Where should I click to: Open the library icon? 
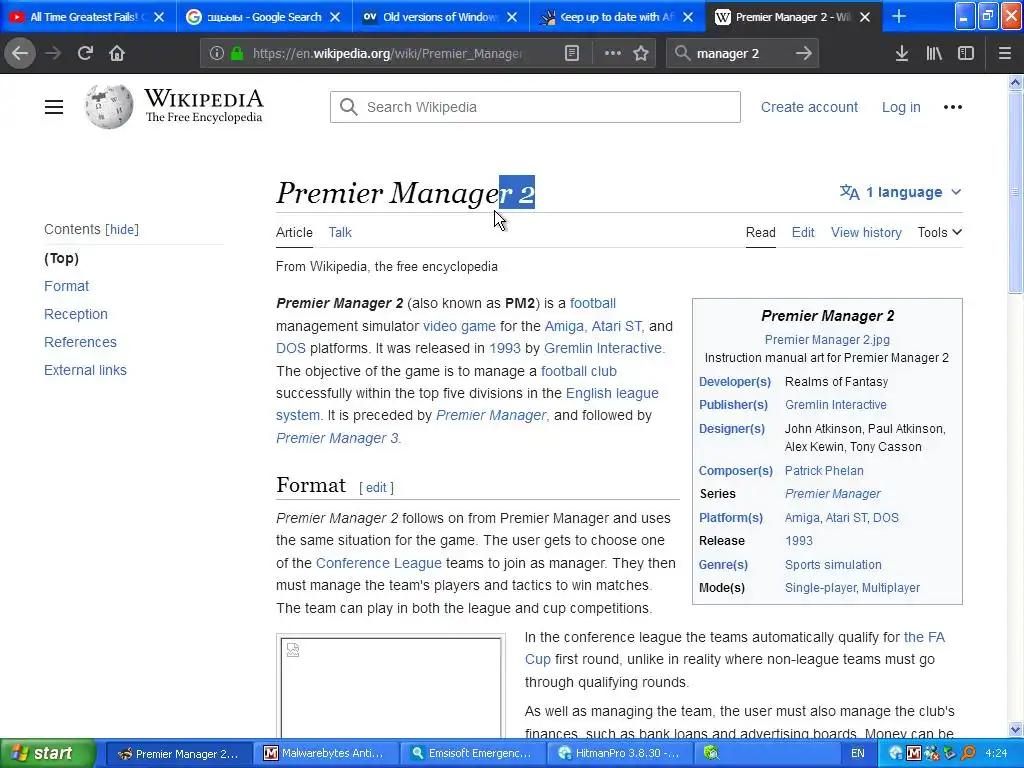[x=934, y=53]
